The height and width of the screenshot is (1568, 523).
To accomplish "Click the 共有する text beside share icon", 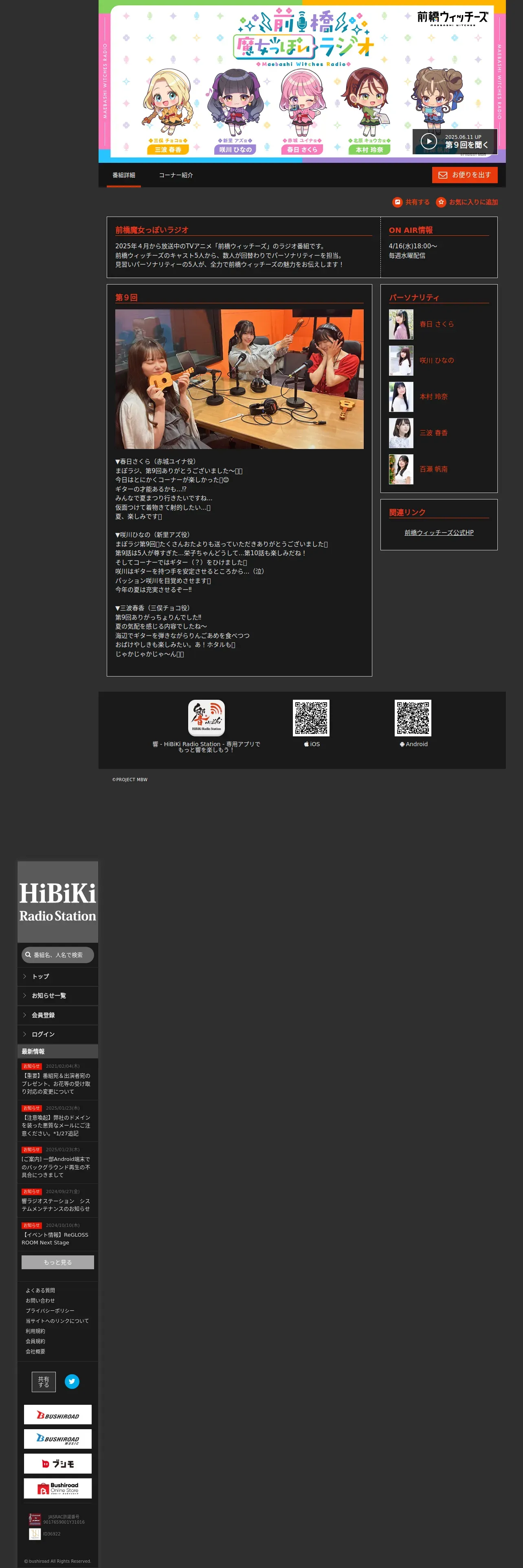I will click(418, 202).
